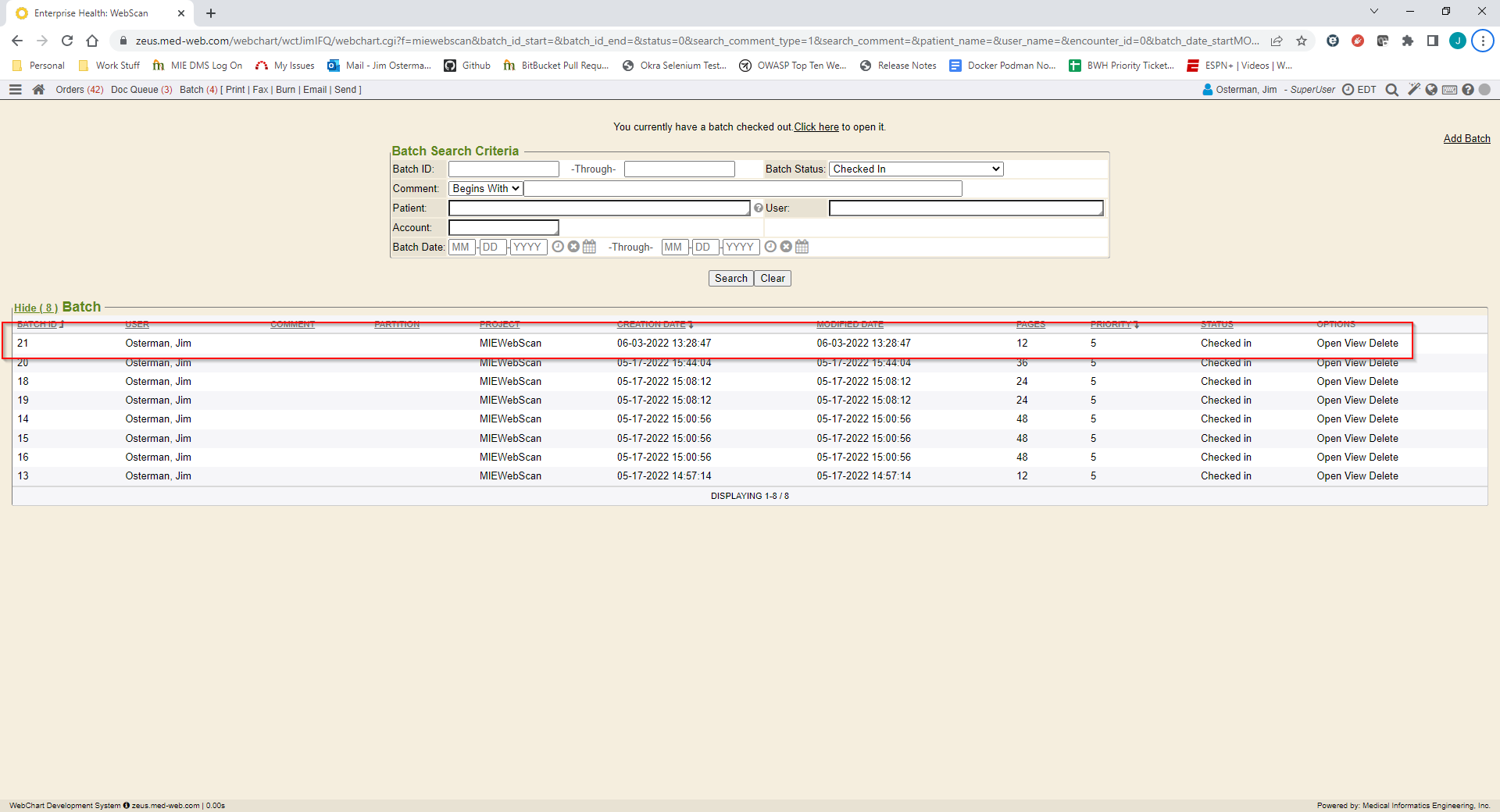Open the hamburger main menu icon
The width and height of the screenshot is (1500, 812).
click(15, 90)
